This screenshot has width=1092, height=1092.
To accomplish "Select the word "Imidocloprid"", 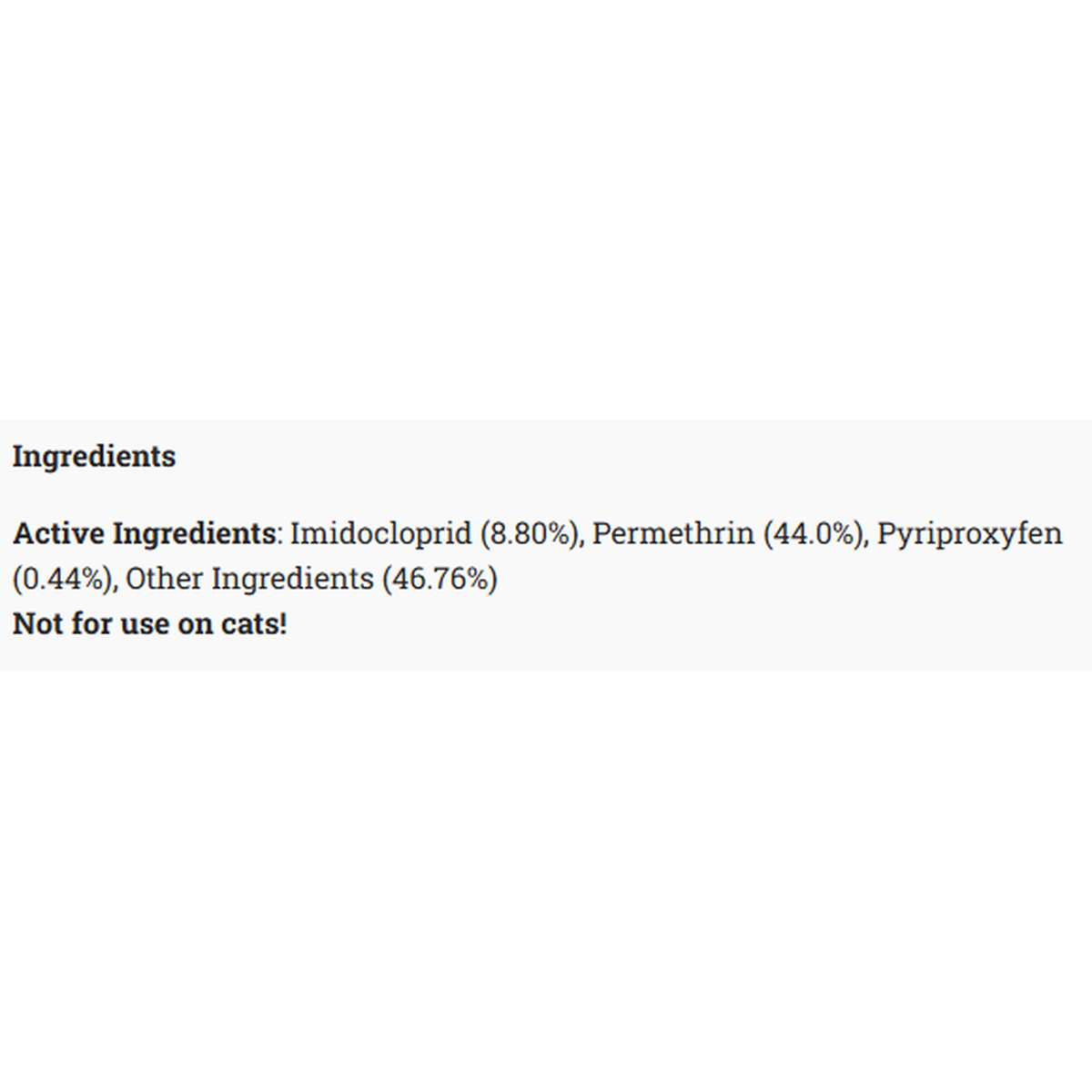I will [380, 533].
